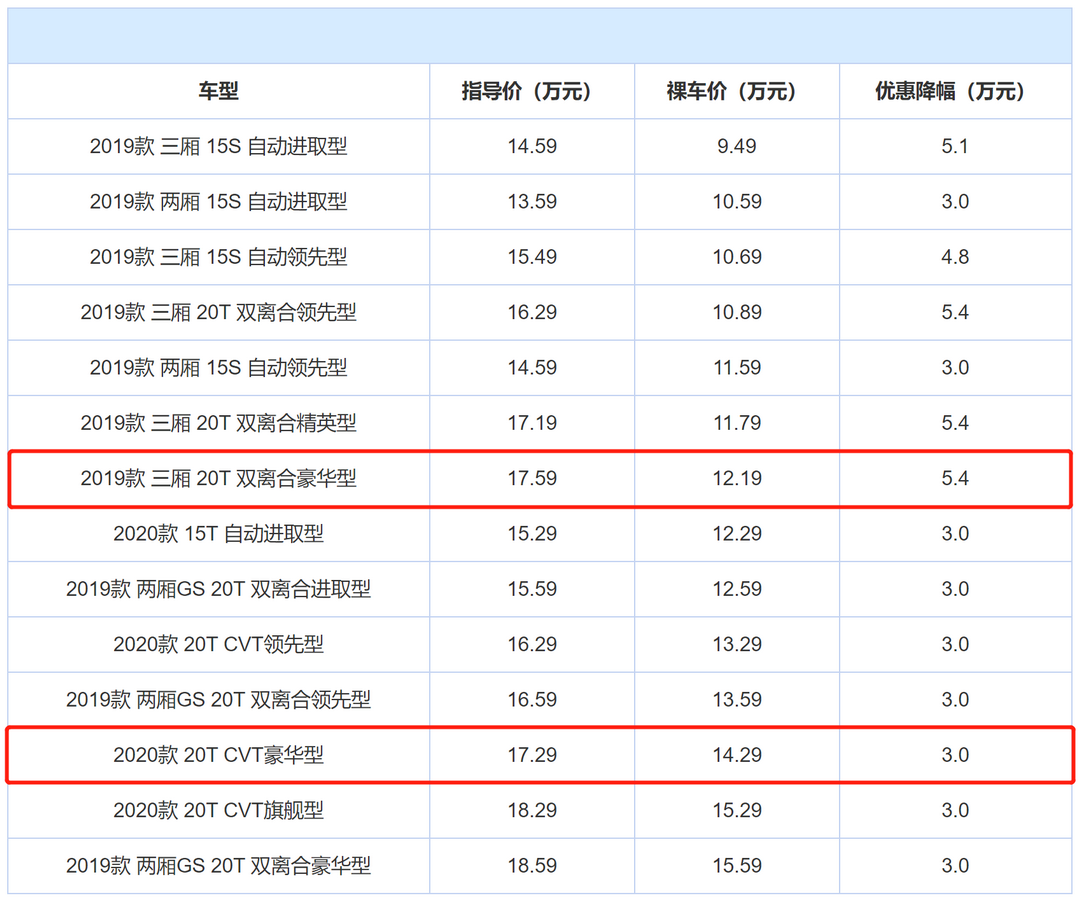Select the 2019款 三厢 20T 双离合精英型 row label
The height and width of the screenshot is (902, 1080).
click(218, 423)
